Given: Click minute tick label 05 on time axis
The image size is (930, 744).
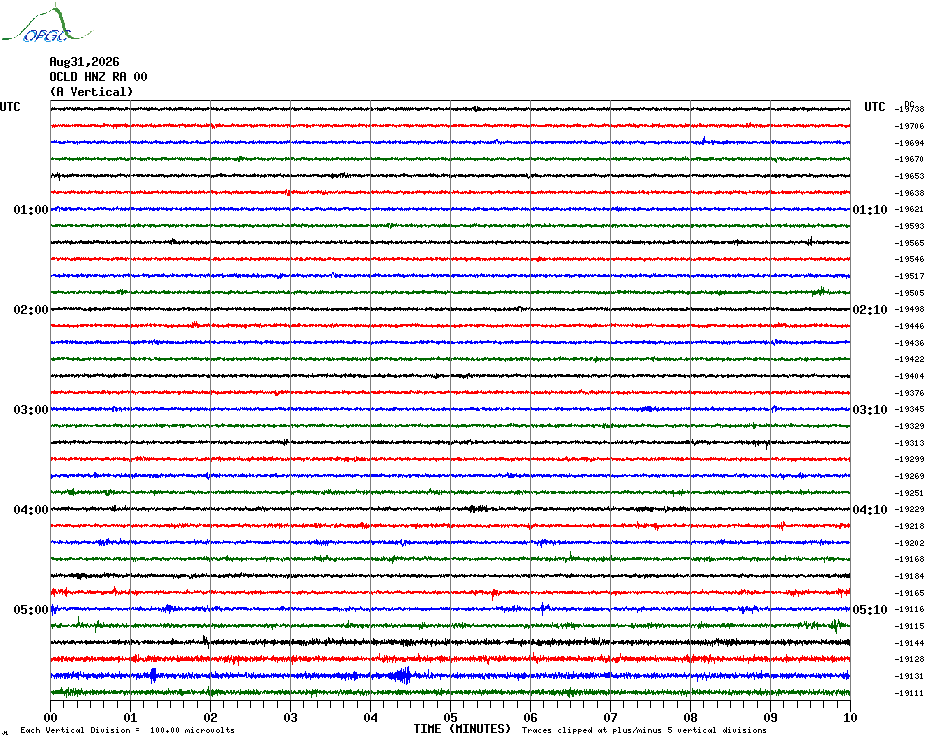Looking at the screenshot, I should tap(451, 717).
